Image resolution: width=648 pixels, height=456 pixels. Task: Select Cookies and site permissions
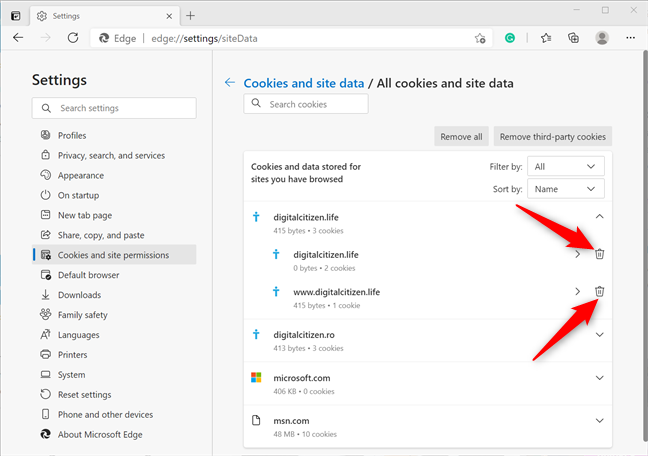click(114, 255)
